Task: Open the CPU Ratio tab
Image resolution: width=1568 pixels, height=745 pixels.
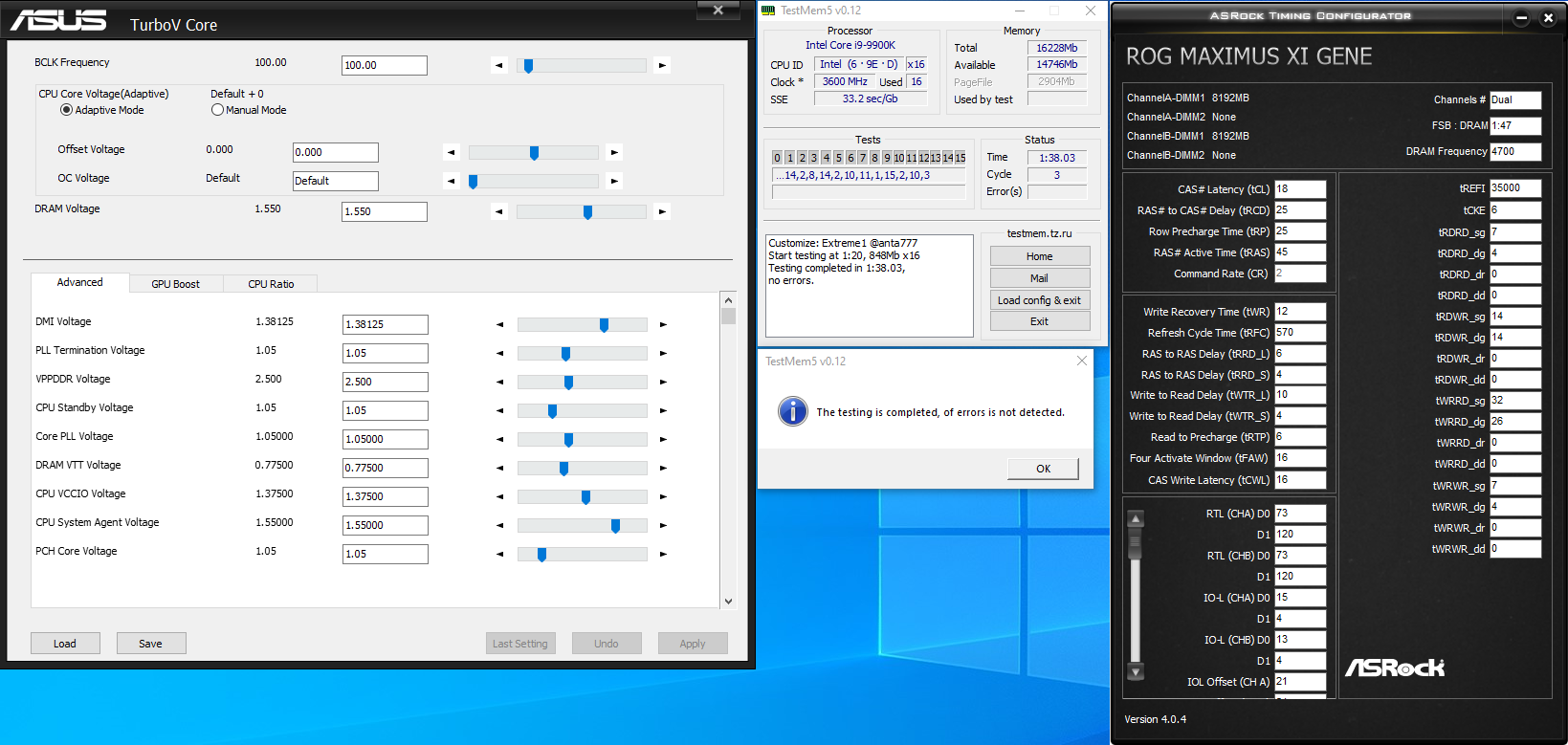Action: point(271,284)
